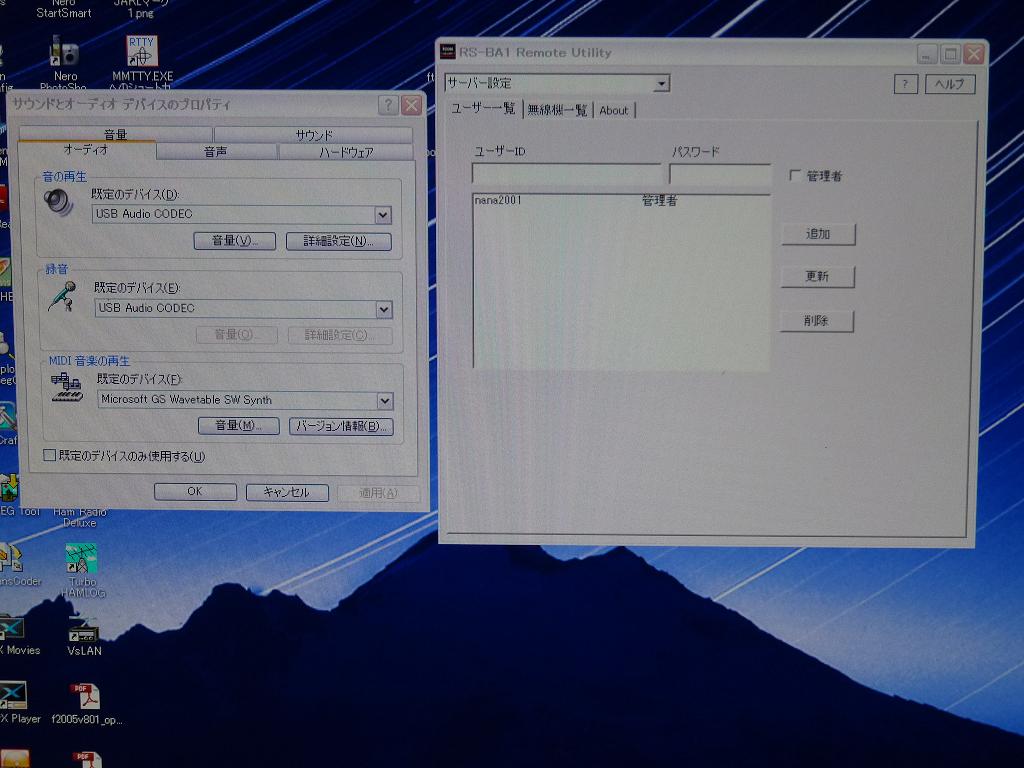Select the nana2001 user entry in list
1024x768 pixels.
pos(498,201)
